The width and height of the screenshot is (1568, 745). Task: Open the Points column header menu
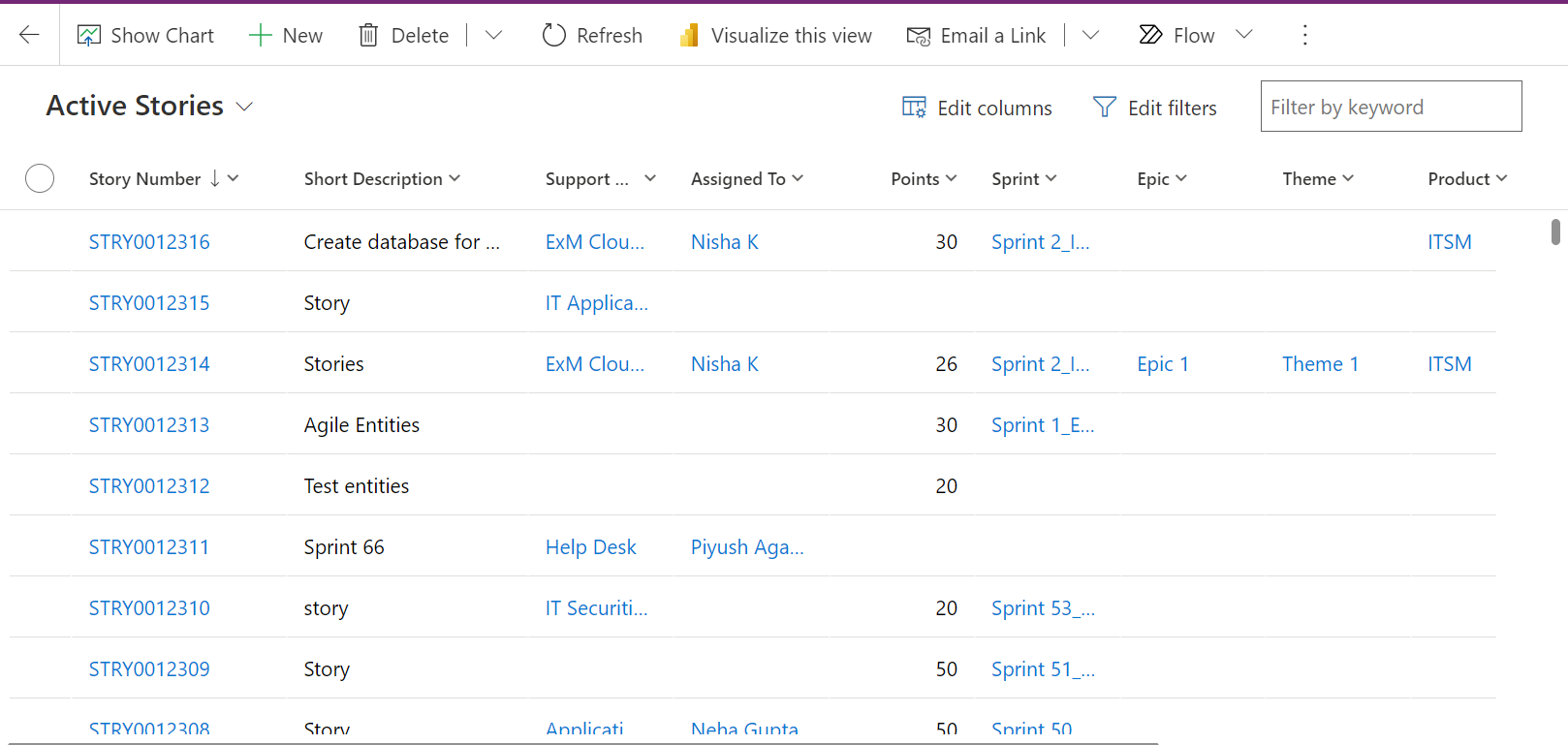tap(924, 178)
